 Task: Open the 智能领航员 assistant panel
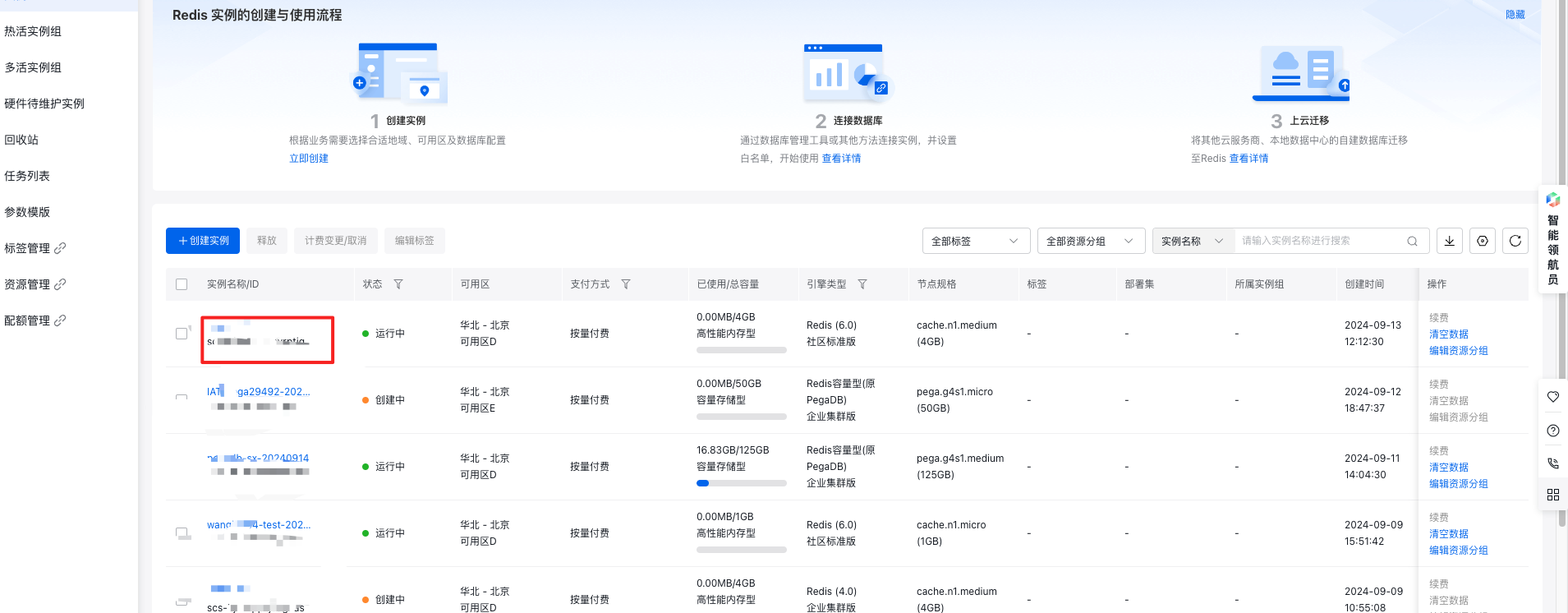[1552, 240]
